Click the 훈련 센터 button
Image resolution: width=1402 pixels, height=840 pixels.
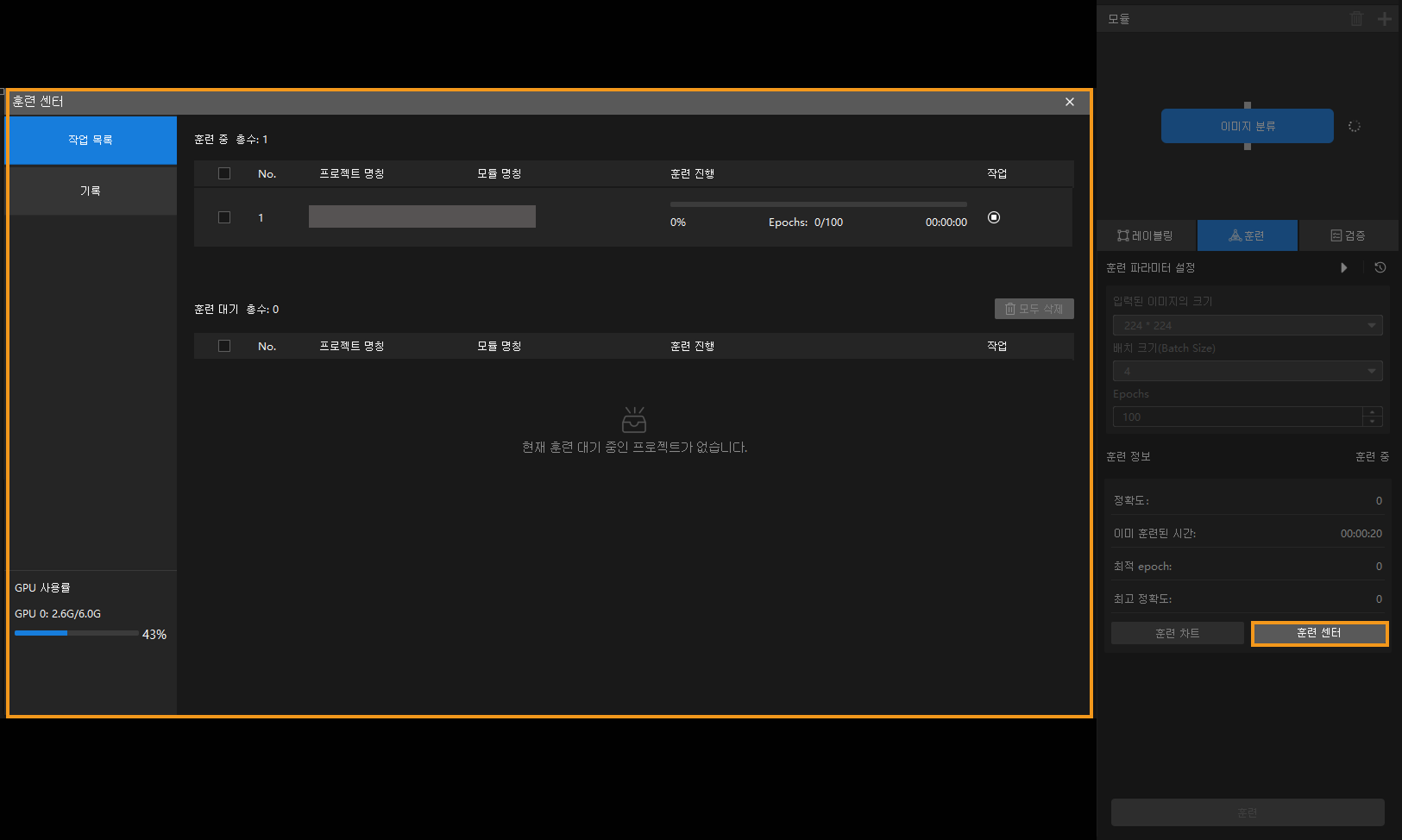tap(1319, 633)
